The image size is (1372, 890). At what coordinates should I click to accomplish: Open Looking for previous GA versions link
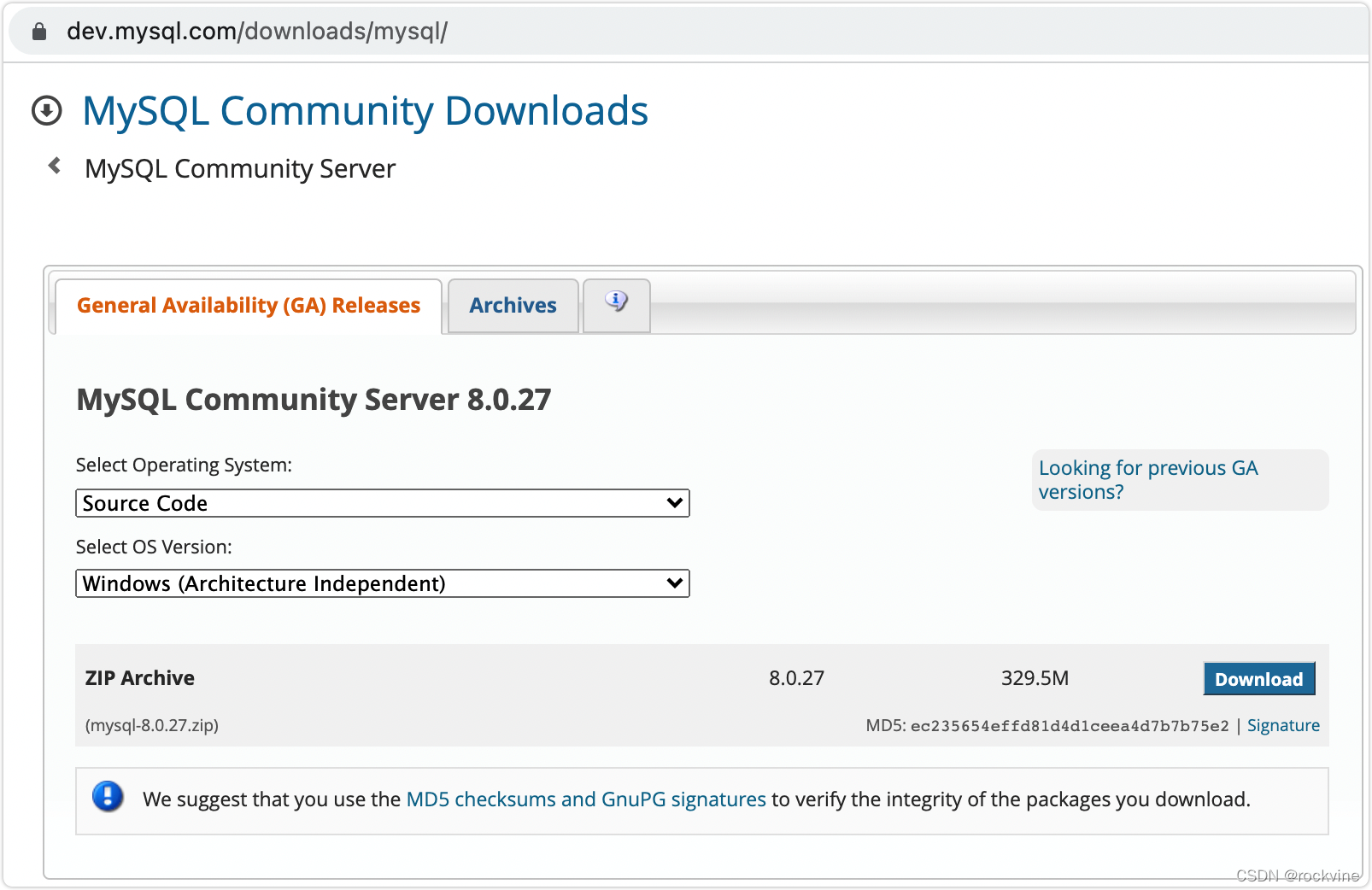(x=1148, y=480)
